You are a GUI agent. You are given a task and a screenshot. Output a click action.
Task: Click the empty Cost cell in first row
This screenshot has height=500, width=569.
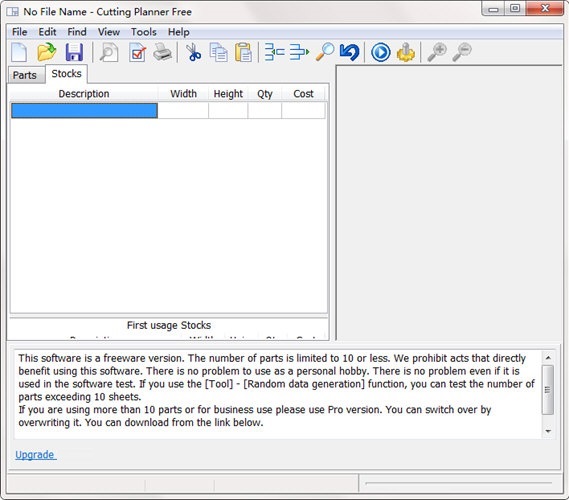point(303,111)
